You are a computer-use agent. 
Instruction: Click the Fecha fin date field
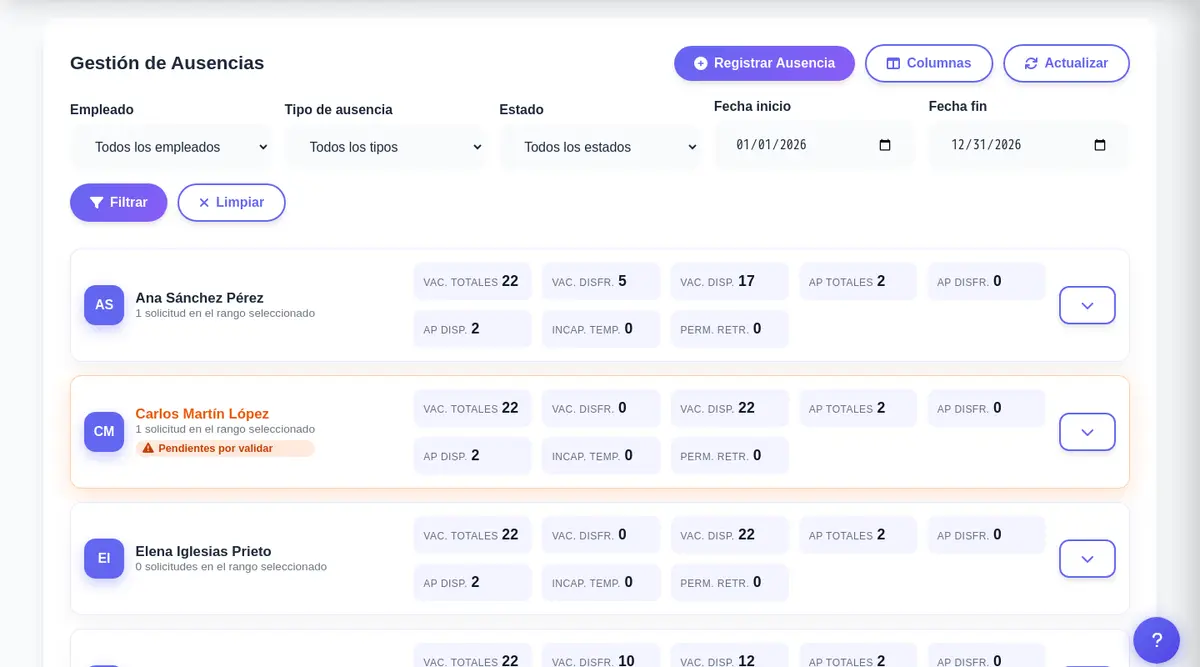[x=1029, y=145]
